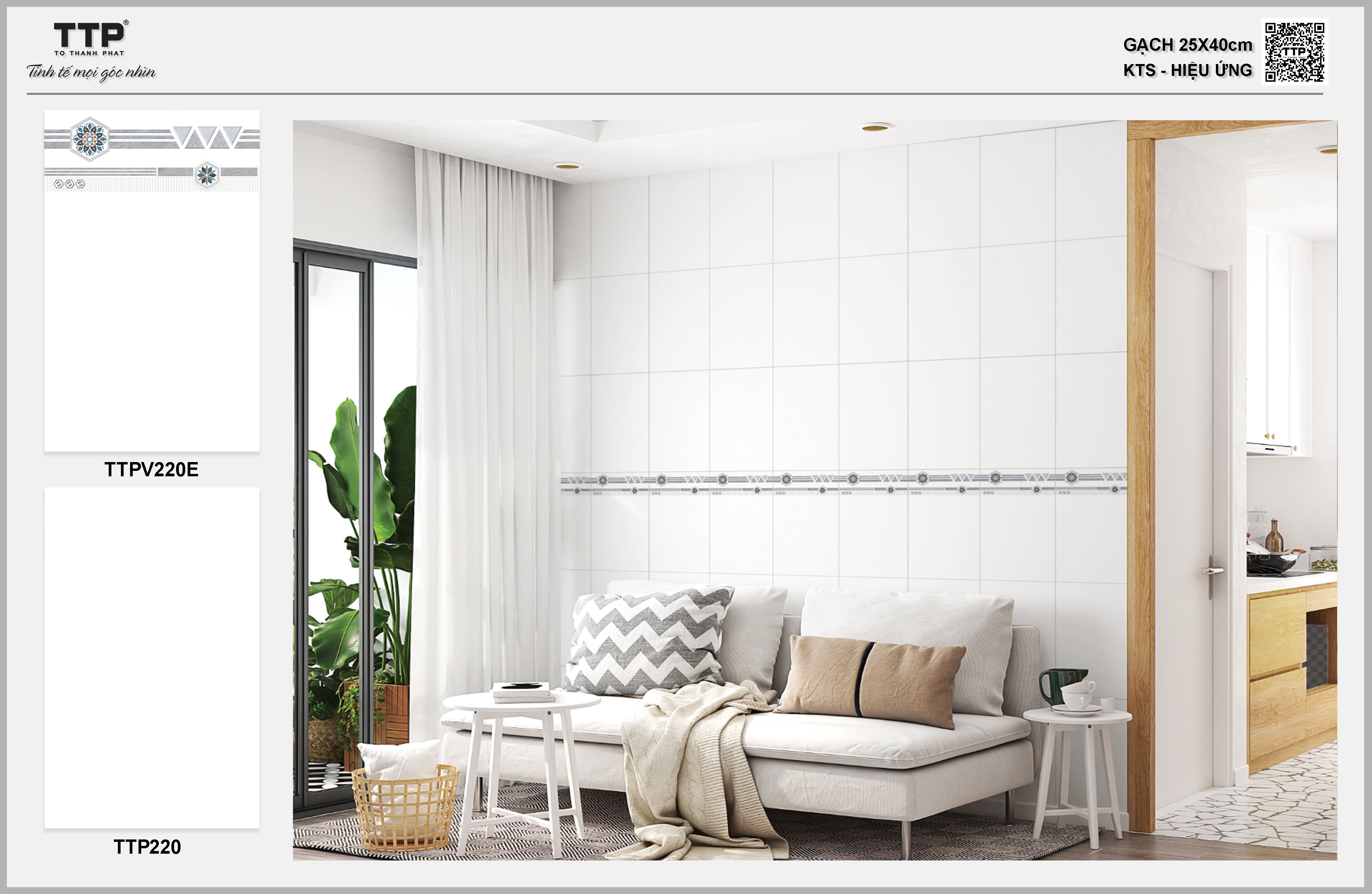Open the TTP220 plain white tile thumbnail
This screenshot has height=894, width=1372.
pos(152,658)
